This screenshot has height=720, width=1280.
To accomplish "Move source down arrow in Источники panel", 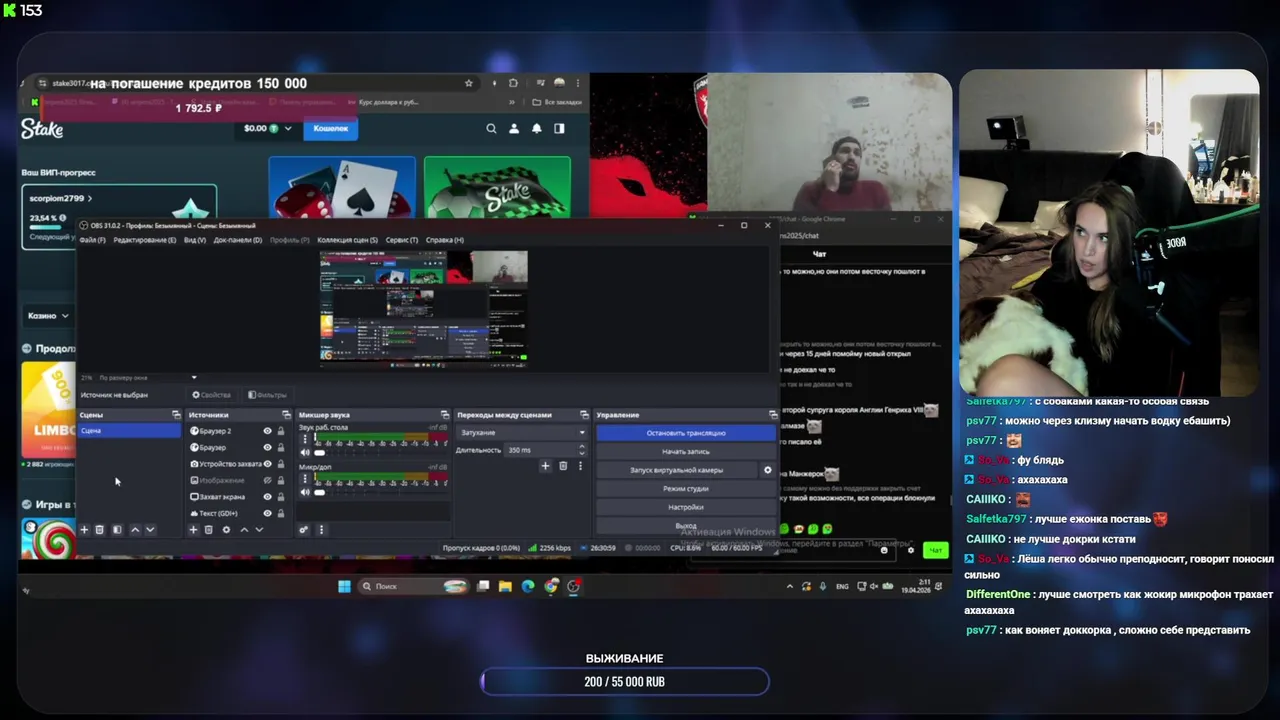I will click(x=259, y=530).
